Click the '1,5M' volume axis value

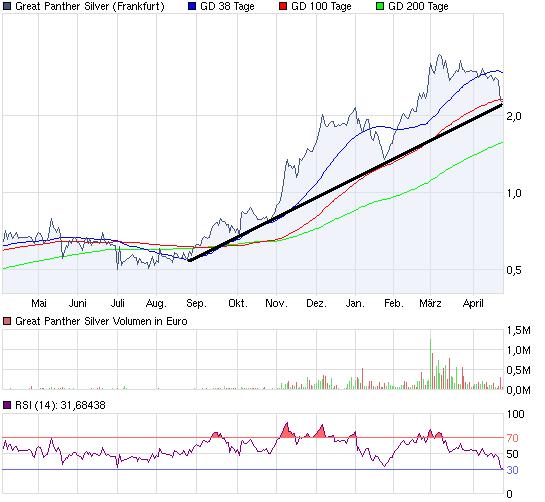click(x=518, y=330)
